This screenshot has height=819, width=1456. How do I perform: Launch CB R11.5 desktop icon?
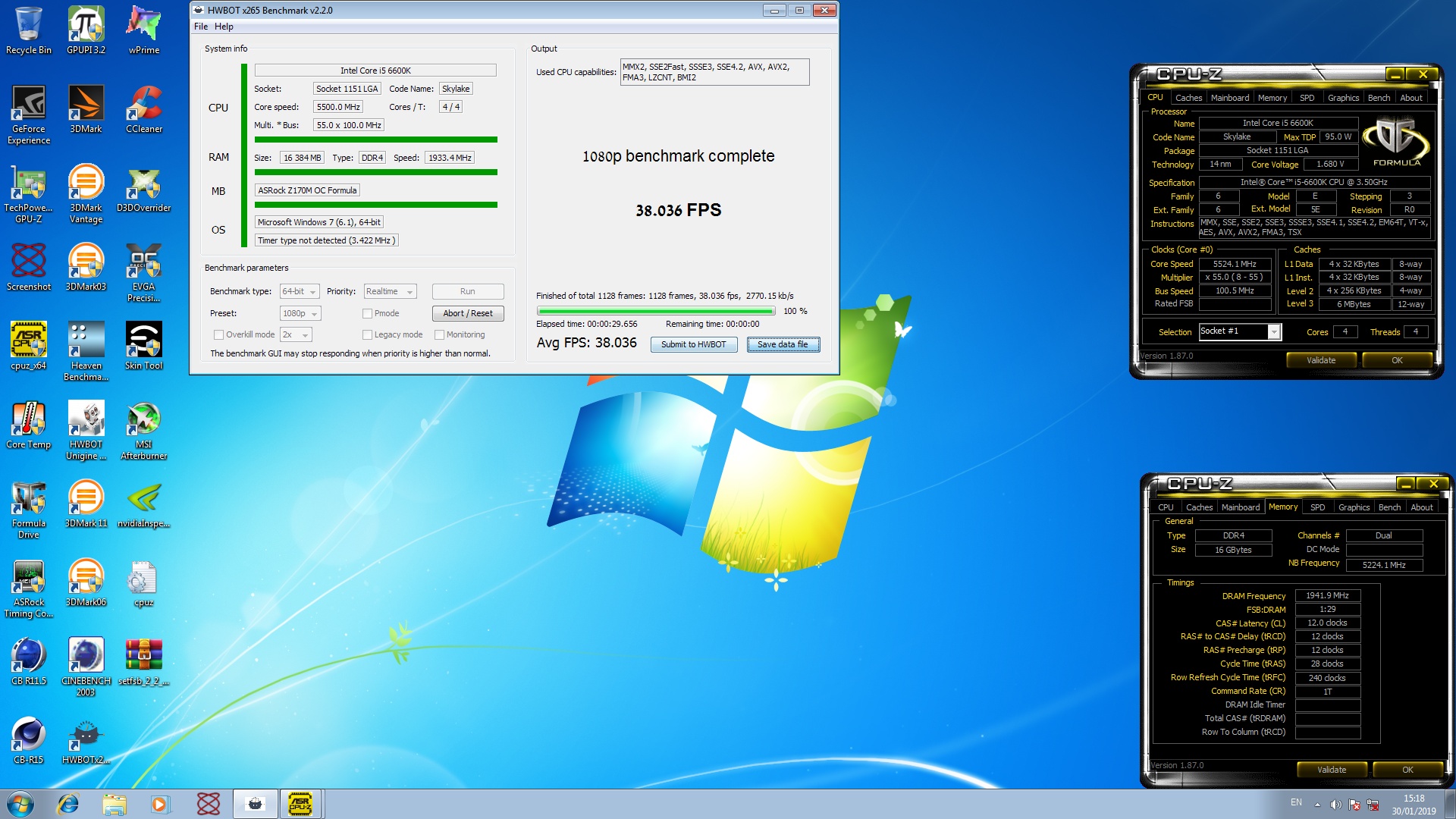pyautogui.click(x=29, y=661)
